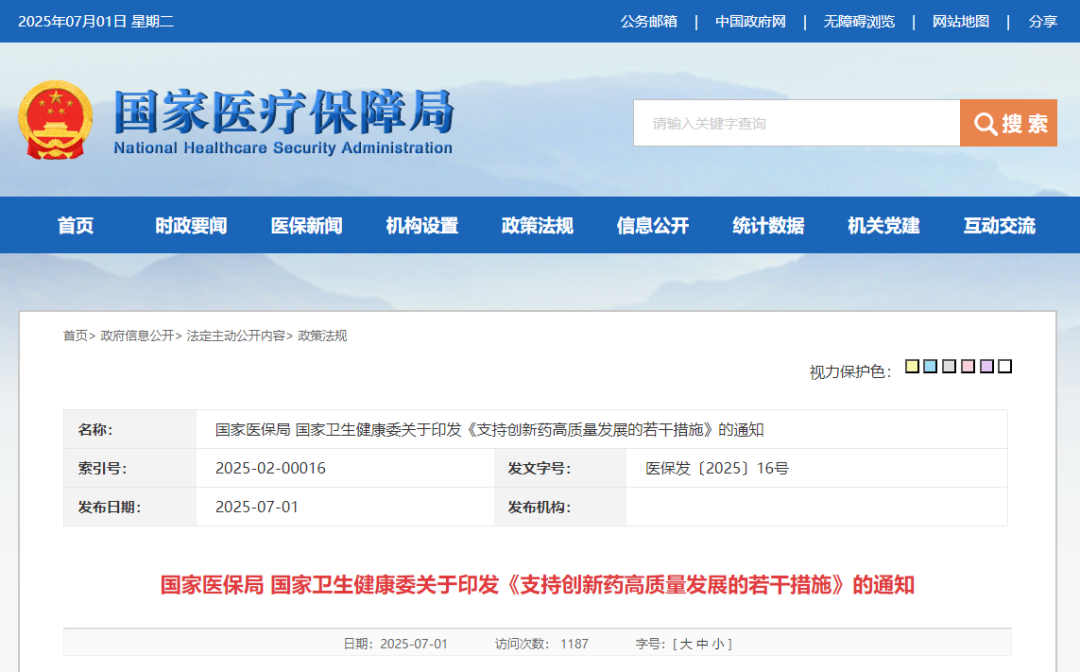Viewport: 1080px width, 672px height.
Task: Open the 信息公开 menu item
Action: click(x=653, y=225)
